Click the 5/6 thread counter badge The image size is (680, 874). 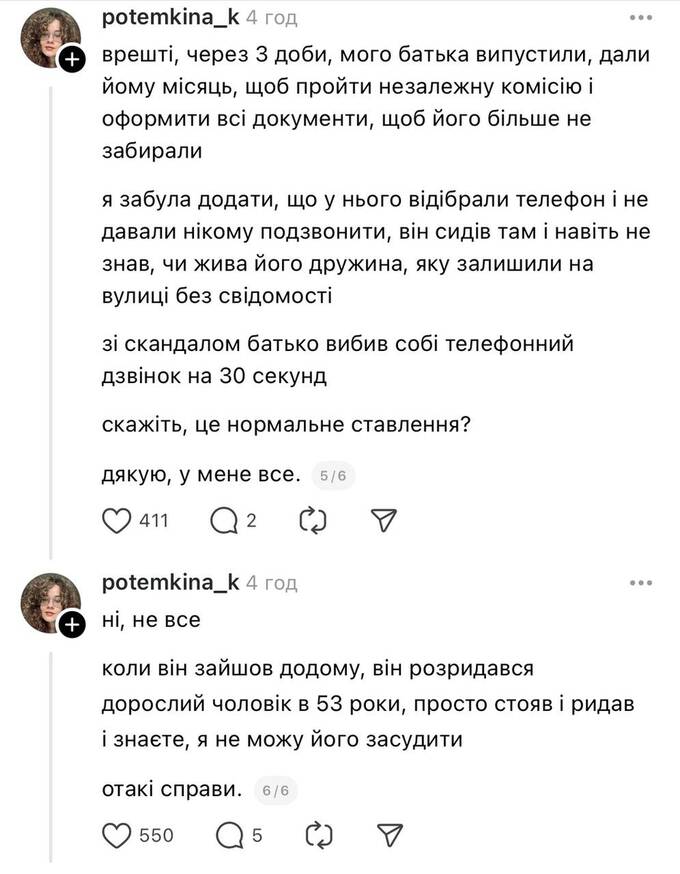coord(332,476)
